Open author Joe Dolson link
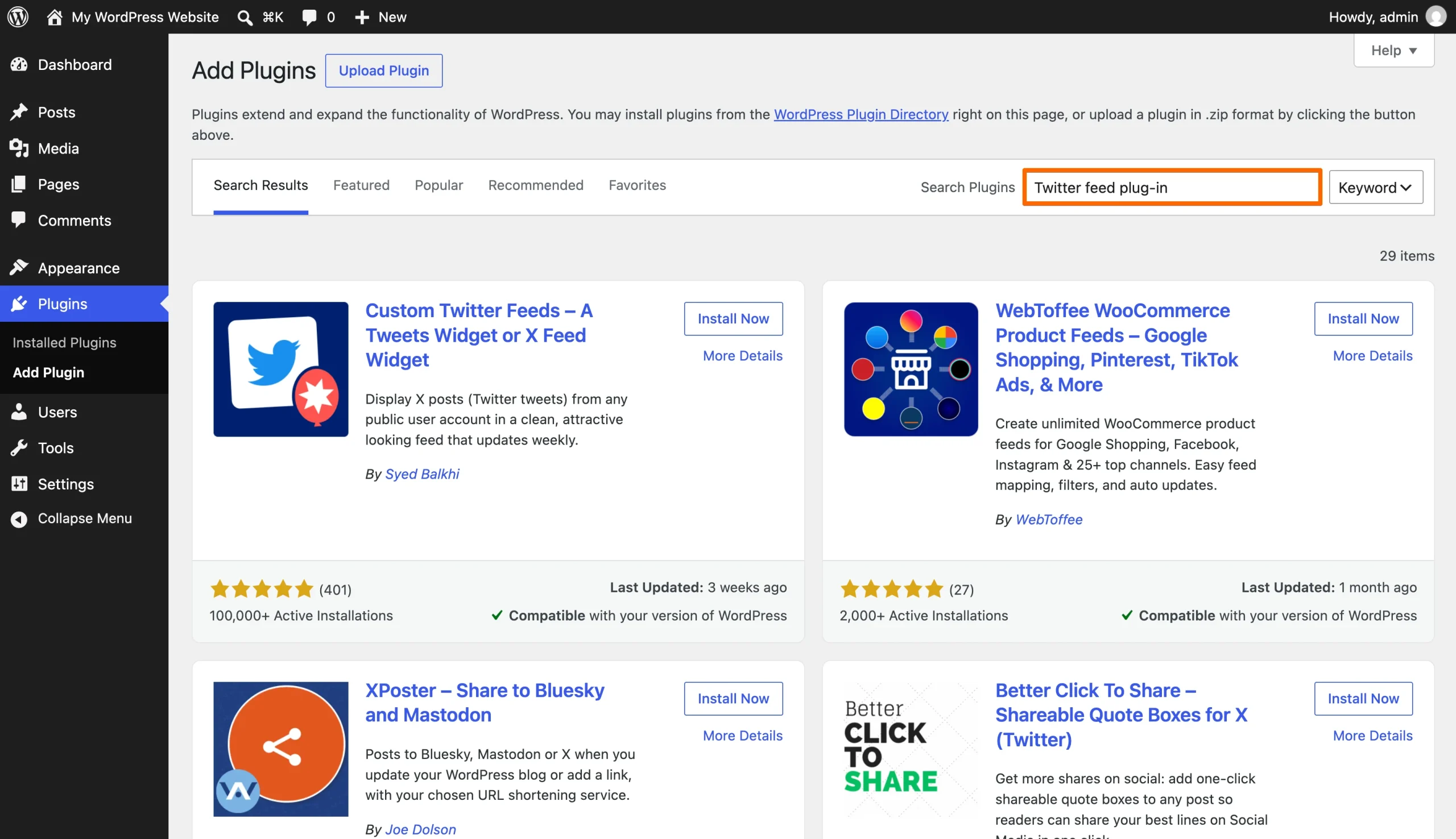The height and width of the screenshot is (839, 1456). (420, 829)
